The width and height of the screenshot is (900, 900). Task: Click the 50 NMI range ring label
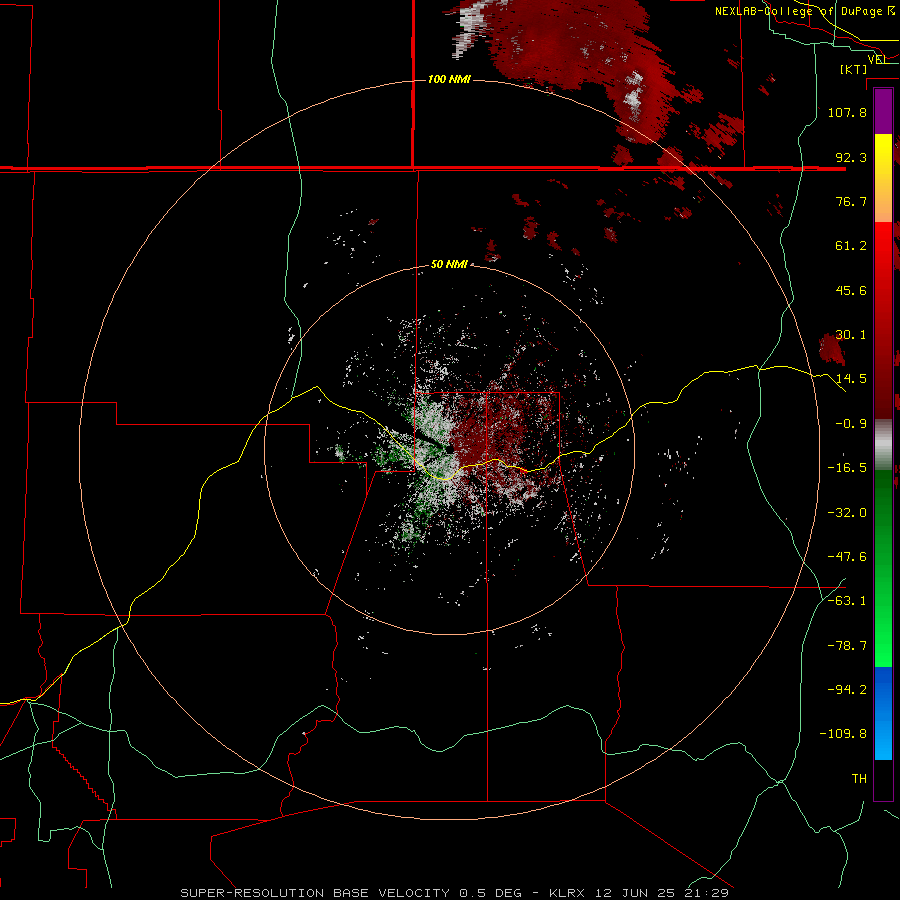pos(449,265)
